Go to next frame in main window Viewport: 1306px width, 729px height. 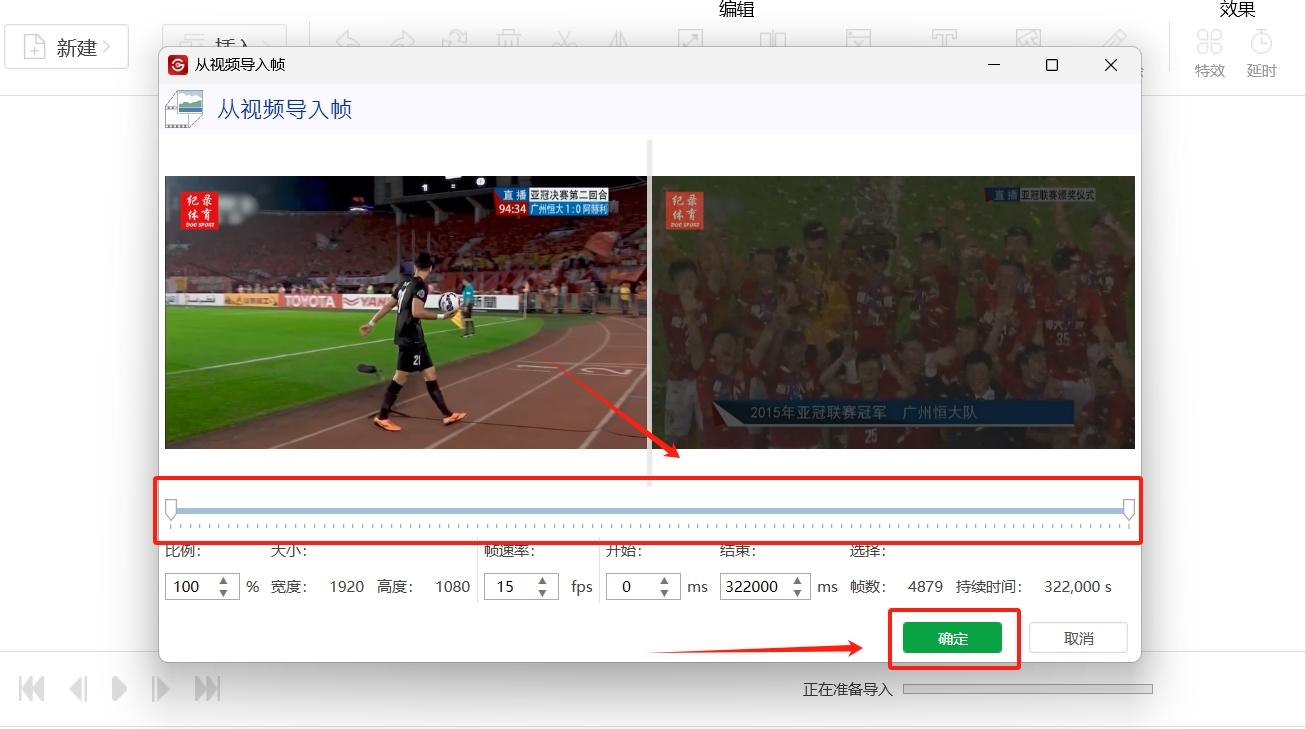(160, 688)
